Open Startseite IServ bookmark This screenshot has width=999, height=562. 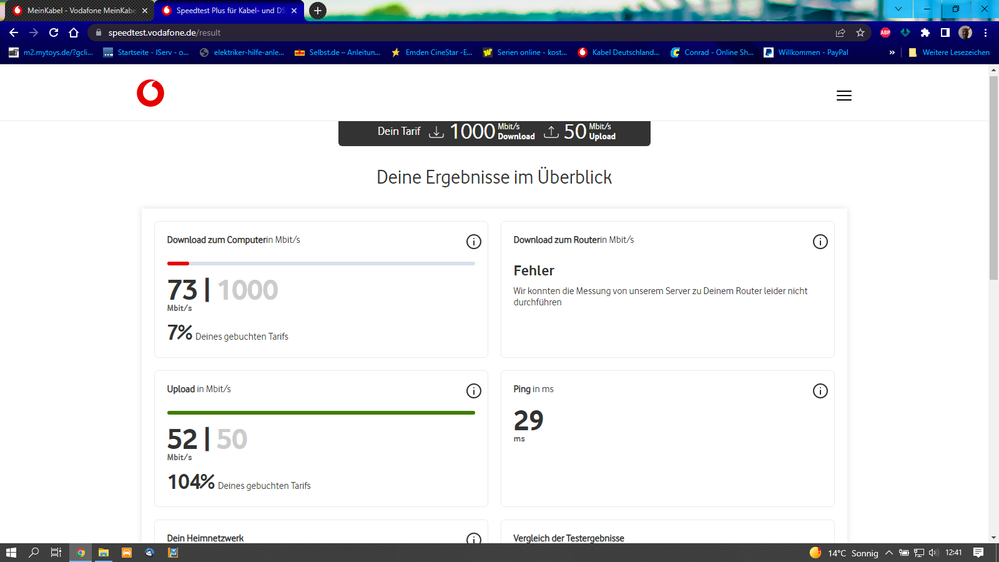pyautogui.click(x=146, y=52)
